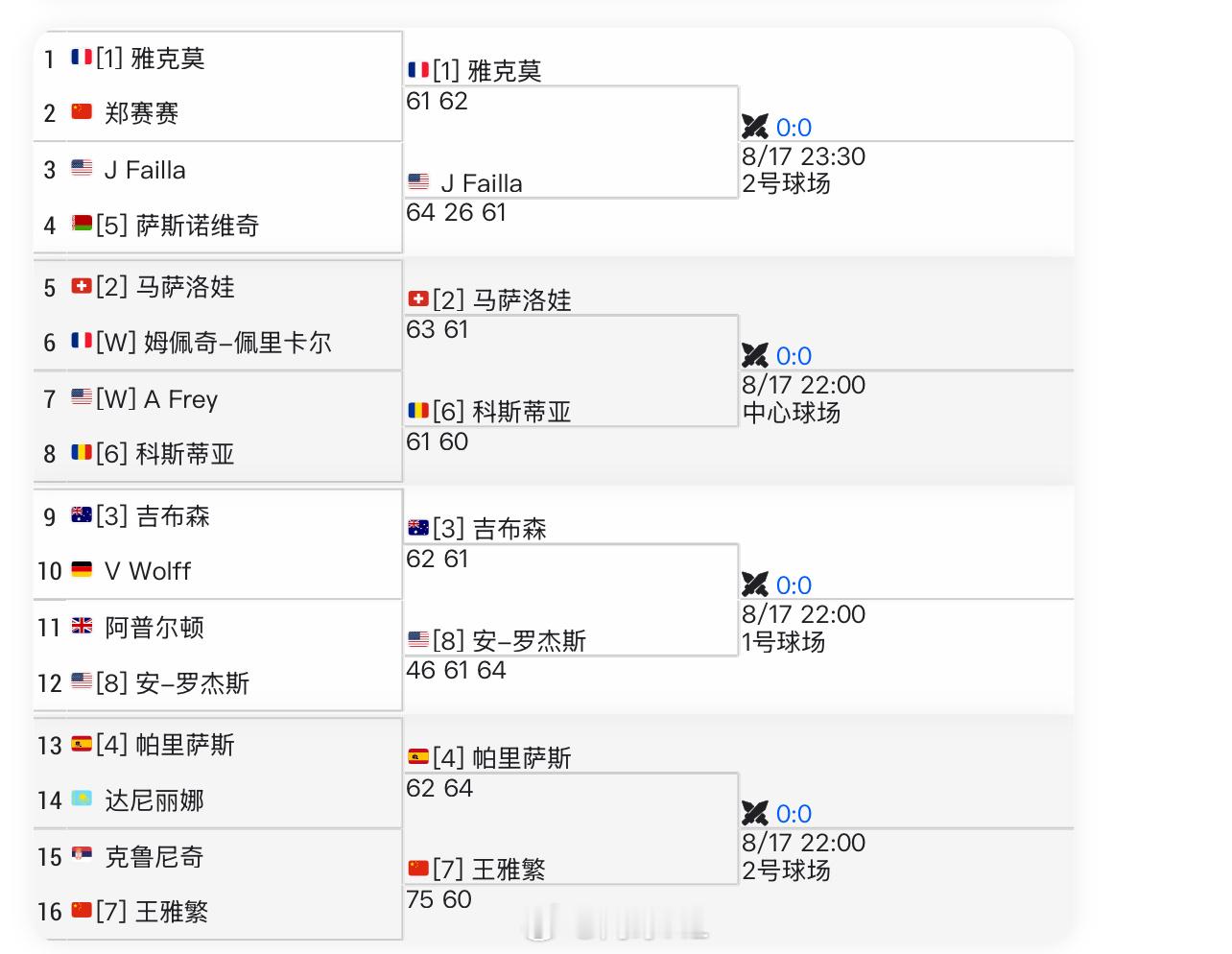Screen dimensions: 1232x954
Task: Click the German flag beside V Wolff
Action: click(82, 570)
